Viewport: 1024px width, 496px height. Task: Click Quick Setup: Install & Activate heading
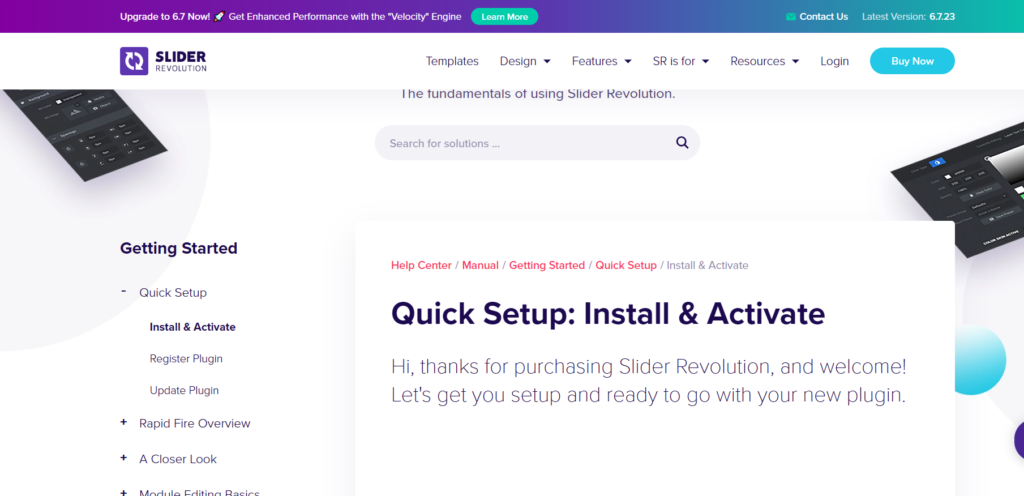[x=608, y=314]
